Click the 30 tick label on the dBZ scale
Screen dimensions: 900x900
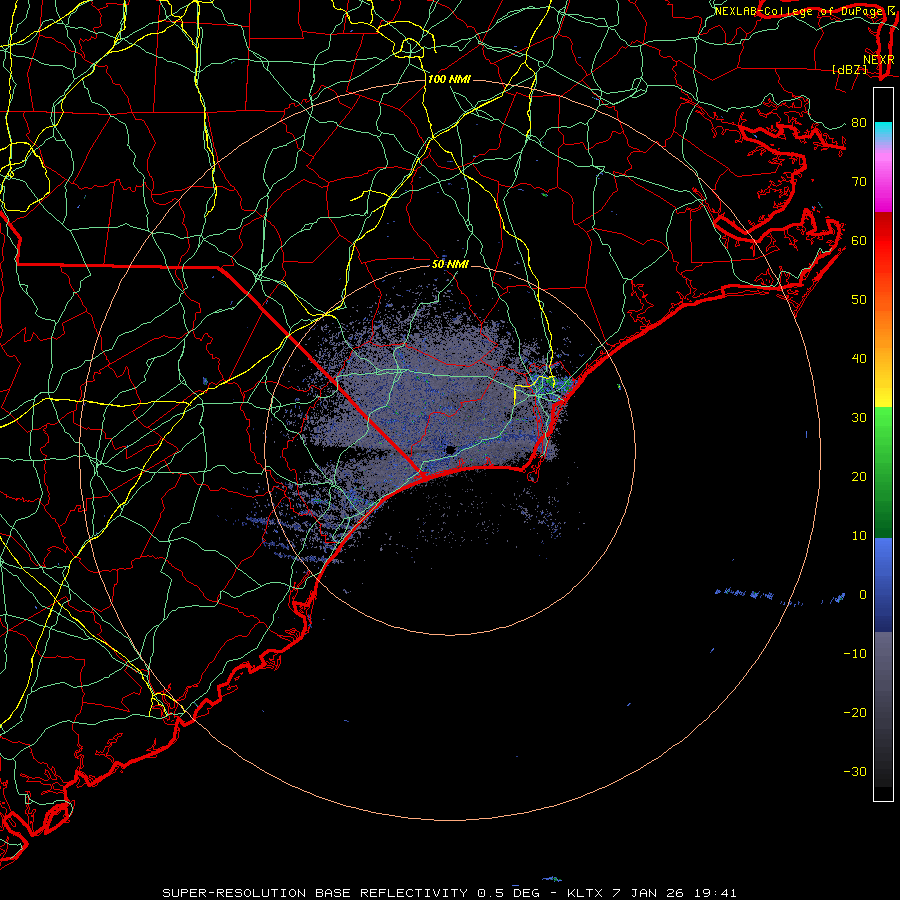[859, 418]
